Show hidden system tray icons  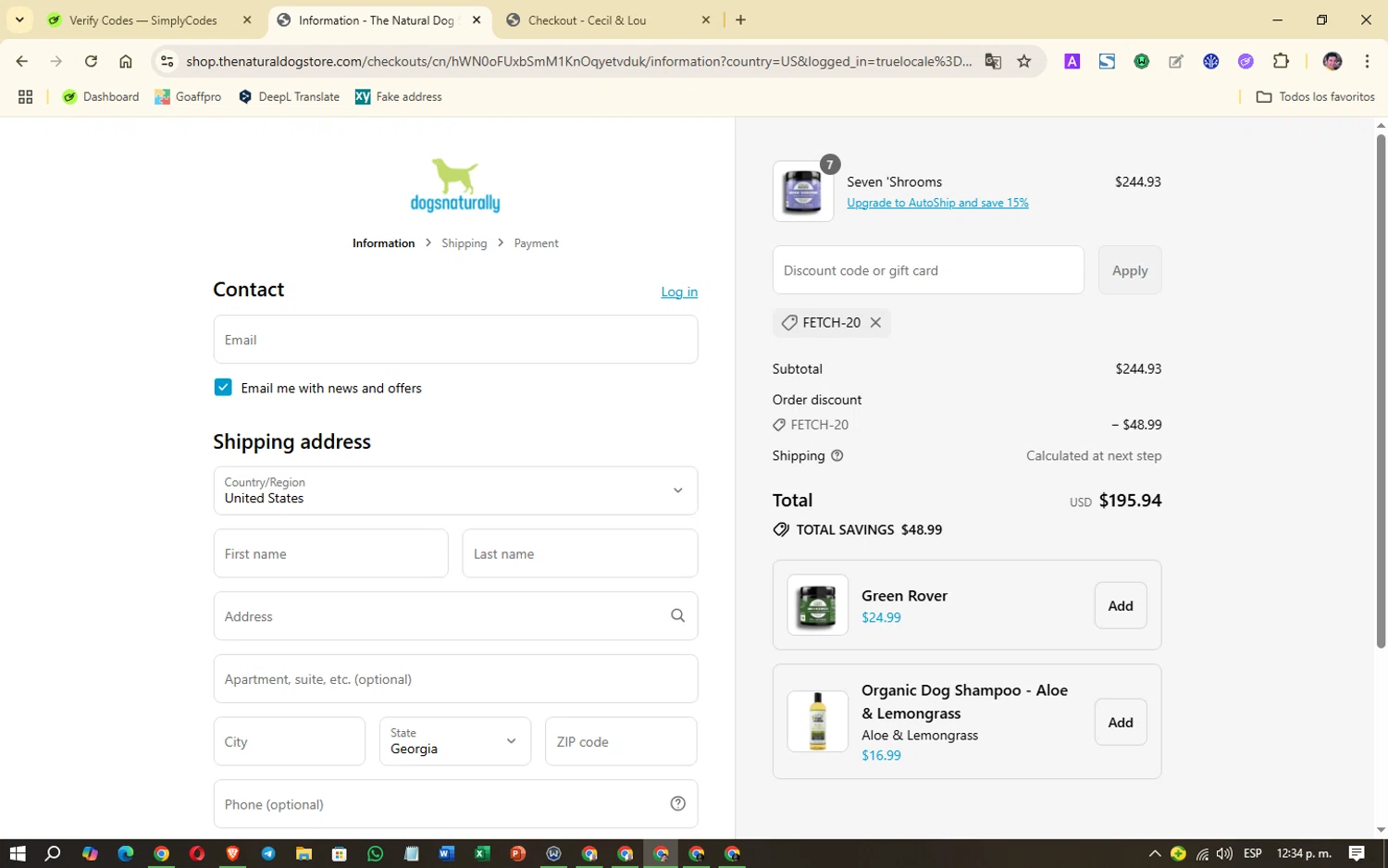click(x=1154, y=853)
